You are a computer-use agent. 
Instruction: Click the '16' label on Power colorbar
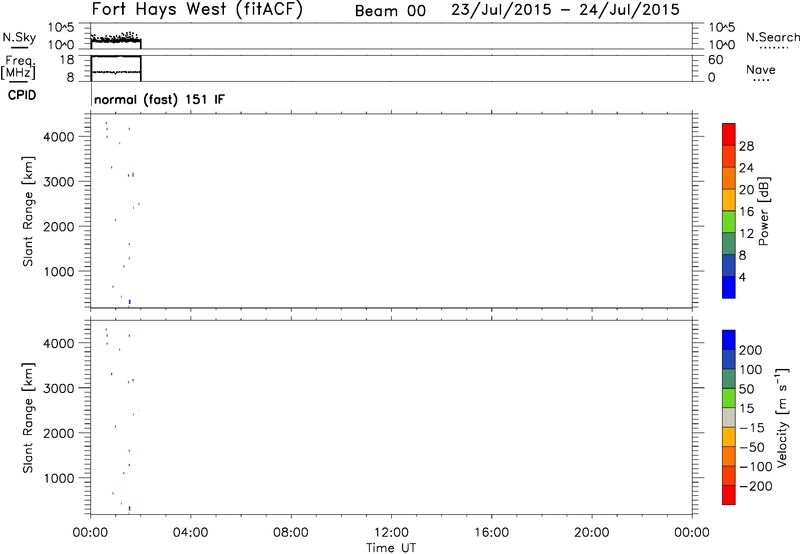(x=746, y=211)
